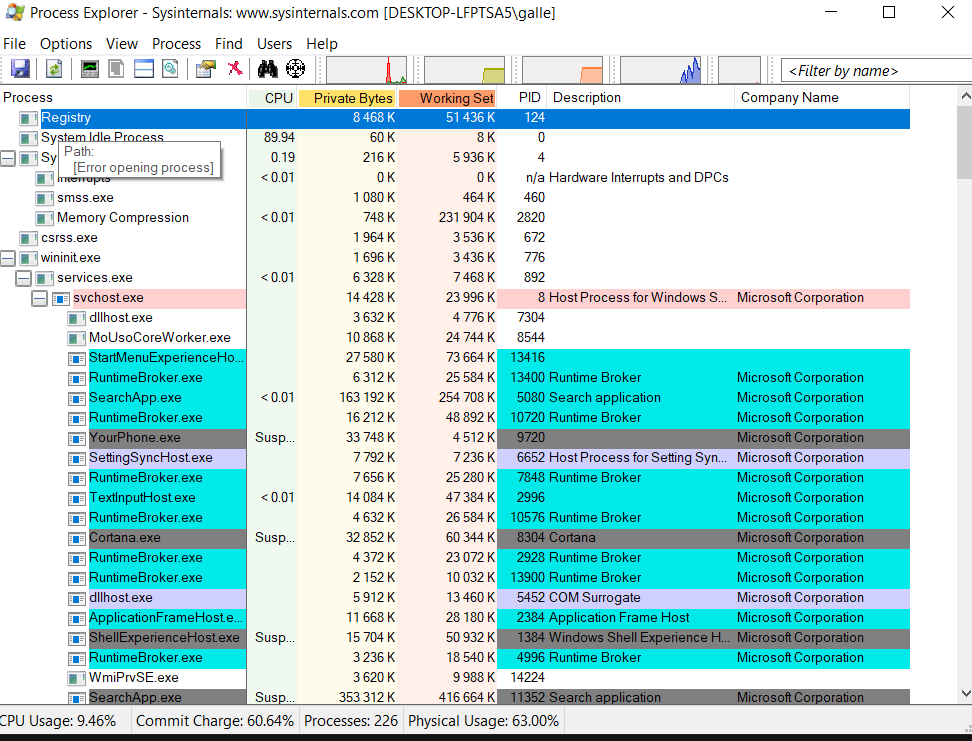The height and width of the screenshot is (741, 972).
Task: Click the Show Process Tree toolbar icon
Action: [x=117, y=69]
